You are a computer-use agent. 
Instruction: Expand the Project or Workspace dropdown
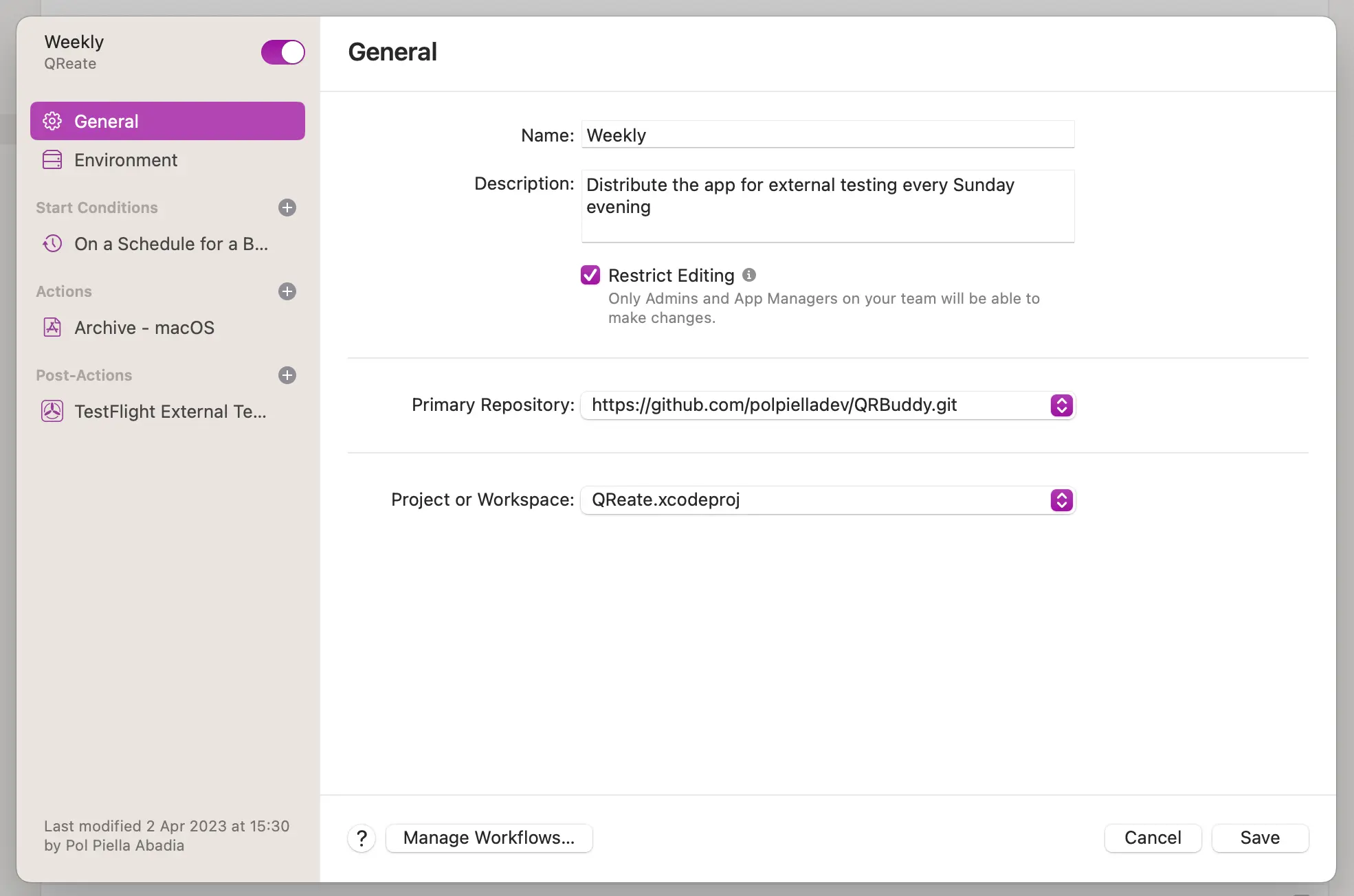1062,498
